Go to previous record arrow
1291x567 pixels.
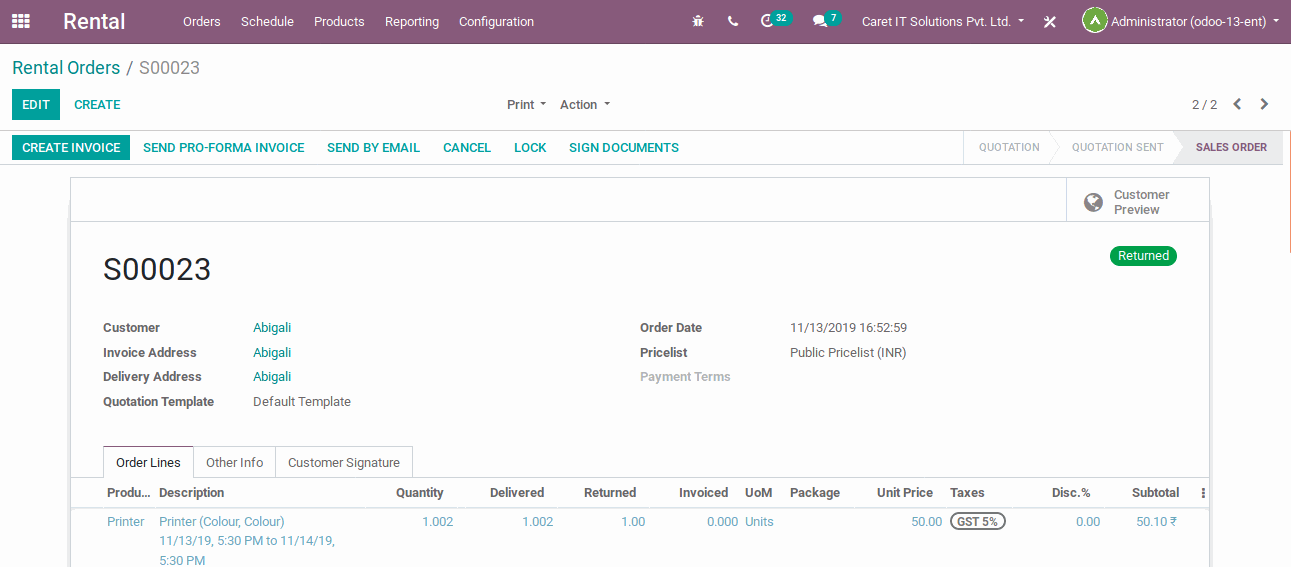click(x=1238, y=104)
